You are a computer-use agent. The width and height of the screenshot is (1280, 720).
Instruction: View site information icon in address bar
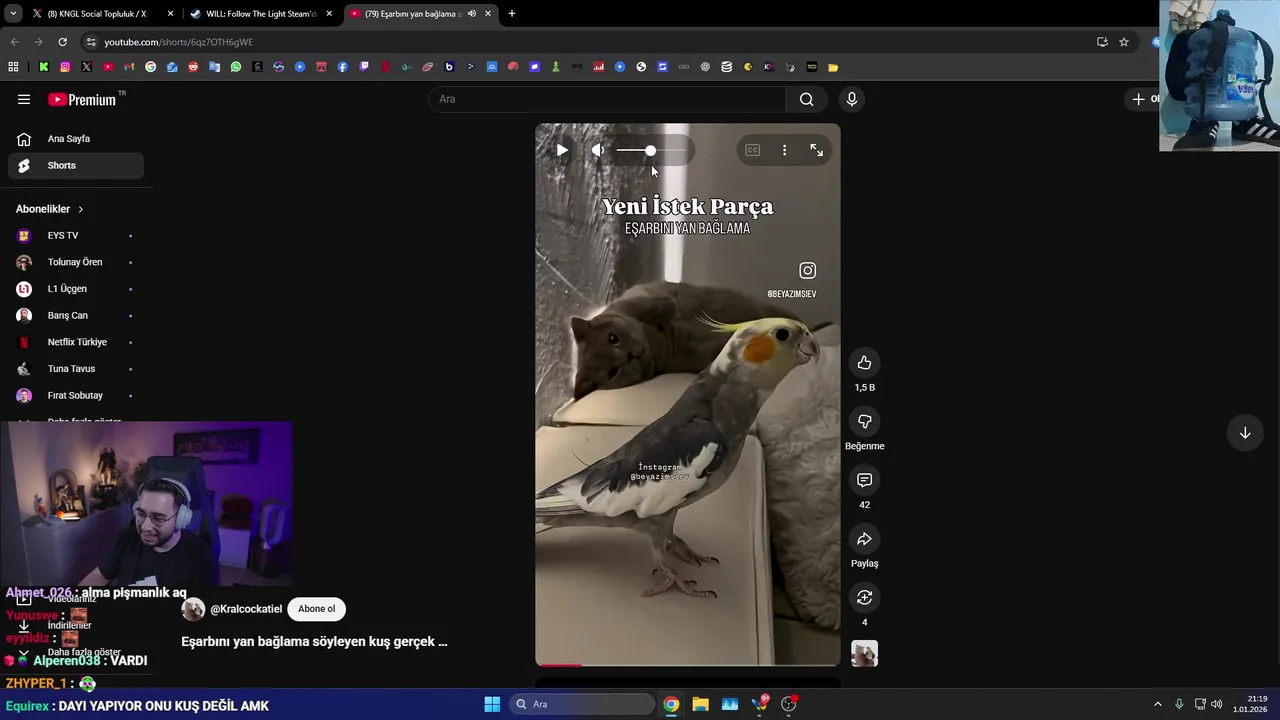click(91, 42)
